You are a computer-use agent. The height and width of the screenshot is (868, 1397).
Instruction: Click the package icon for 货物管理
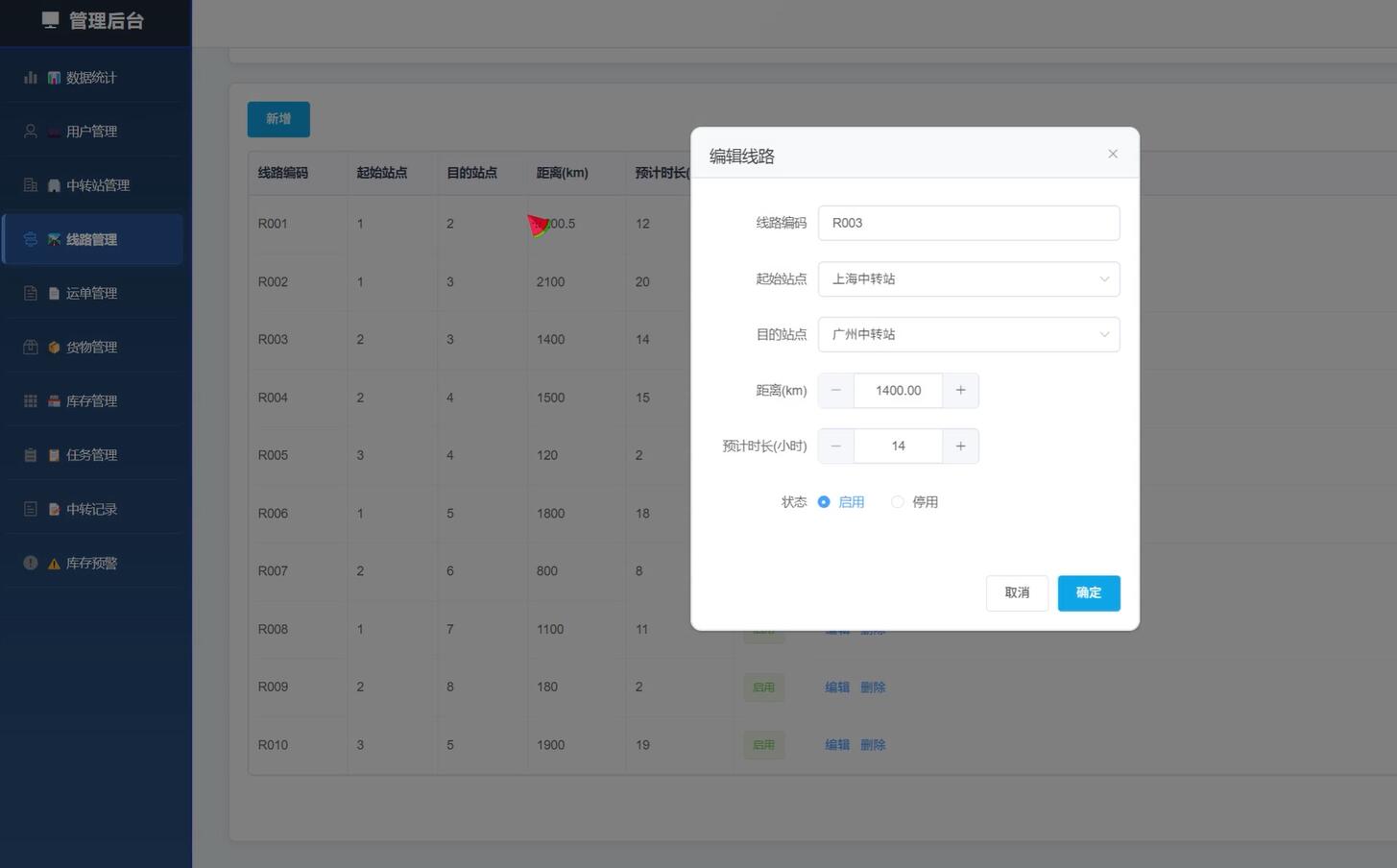pyautogui.click(x=31, y=347)
